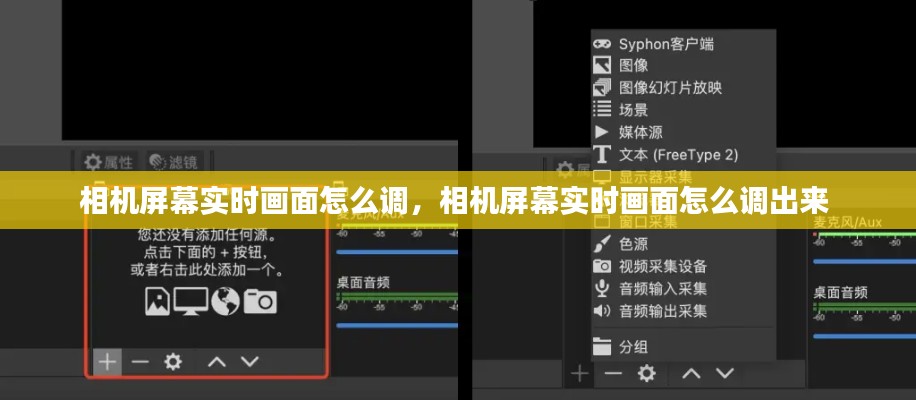This screenshot has width=916, height=400.
Task: Click the Syphon客户端 gamepad icon
Action: [x=602, y=44]
